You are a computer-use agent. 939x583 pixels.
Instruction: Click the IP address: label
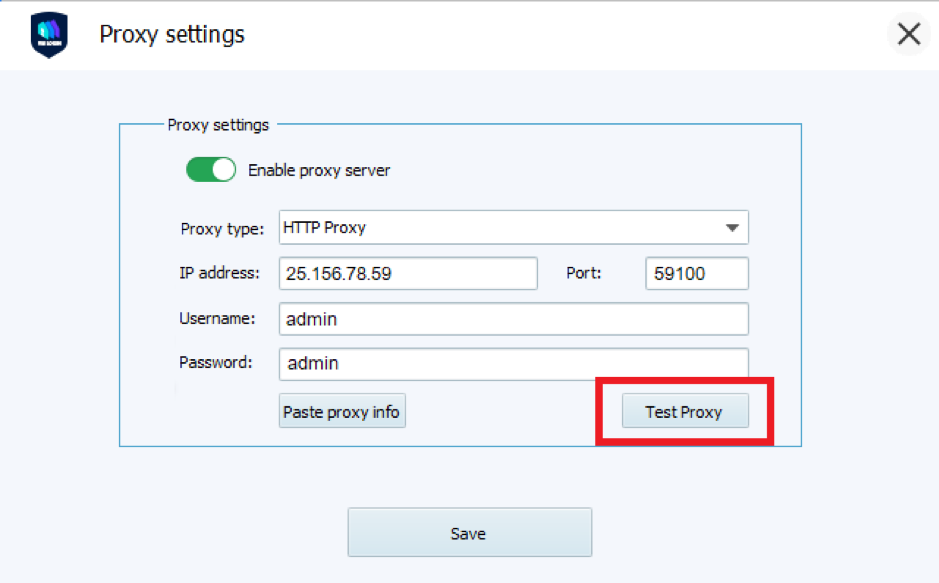pyautogui.click(x=219, y=273)
